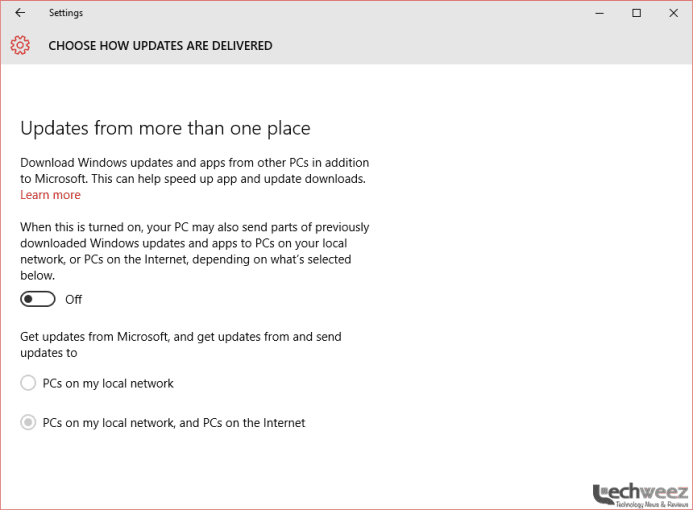Turn on the update sharing toggle
Image resolution: width=693 pixels, height=510 pixels.
38,299
